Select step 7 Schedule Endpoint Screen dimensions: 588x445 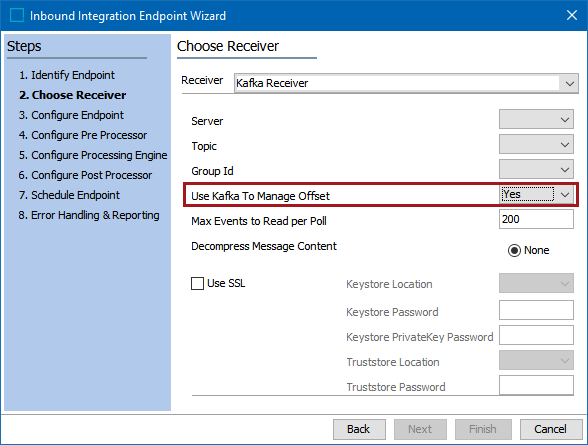pyautogui.click(x=69, y=195)
